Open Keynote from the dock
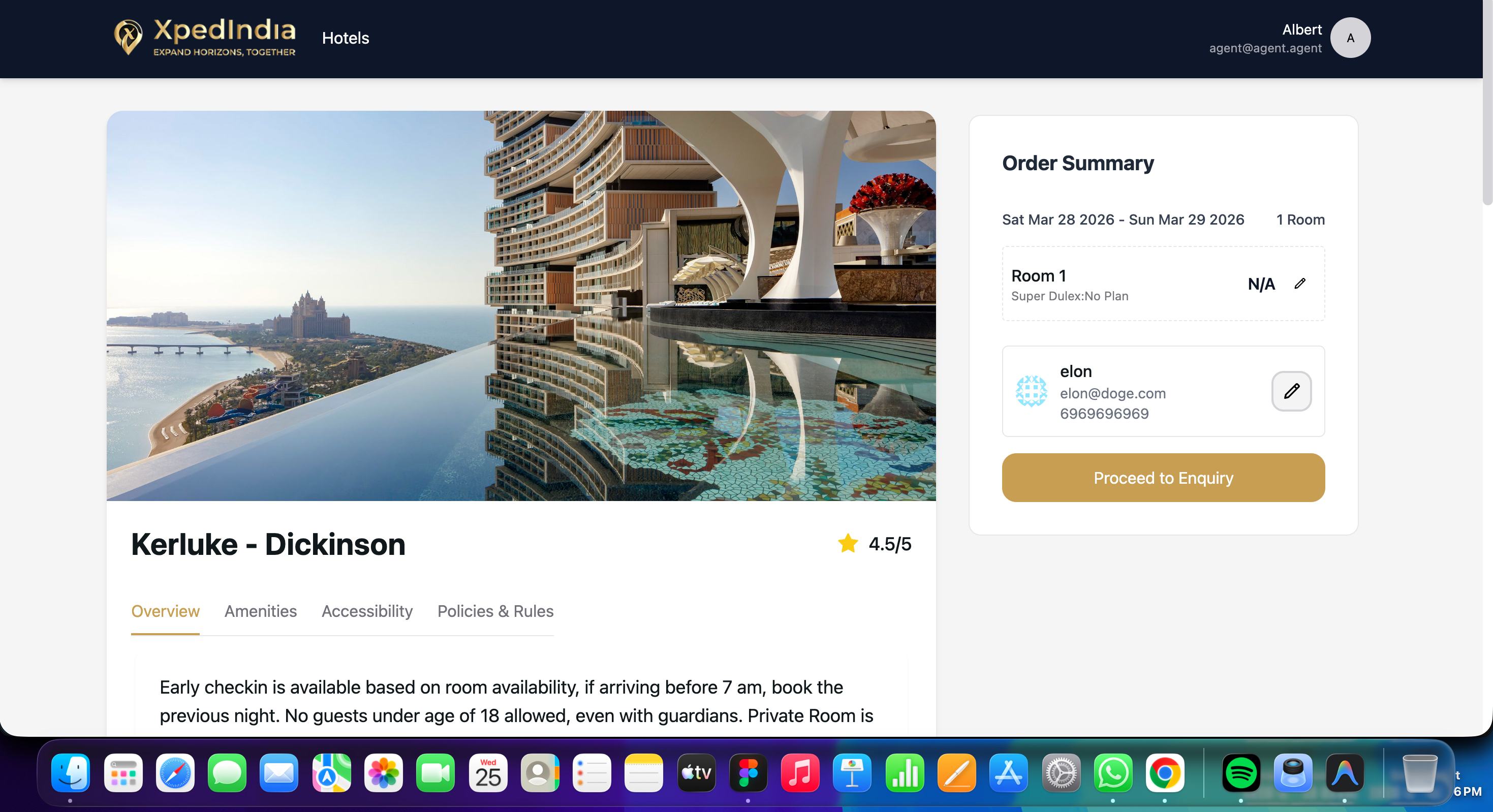This screenshot has height=812, width=1493. point(852,772)
